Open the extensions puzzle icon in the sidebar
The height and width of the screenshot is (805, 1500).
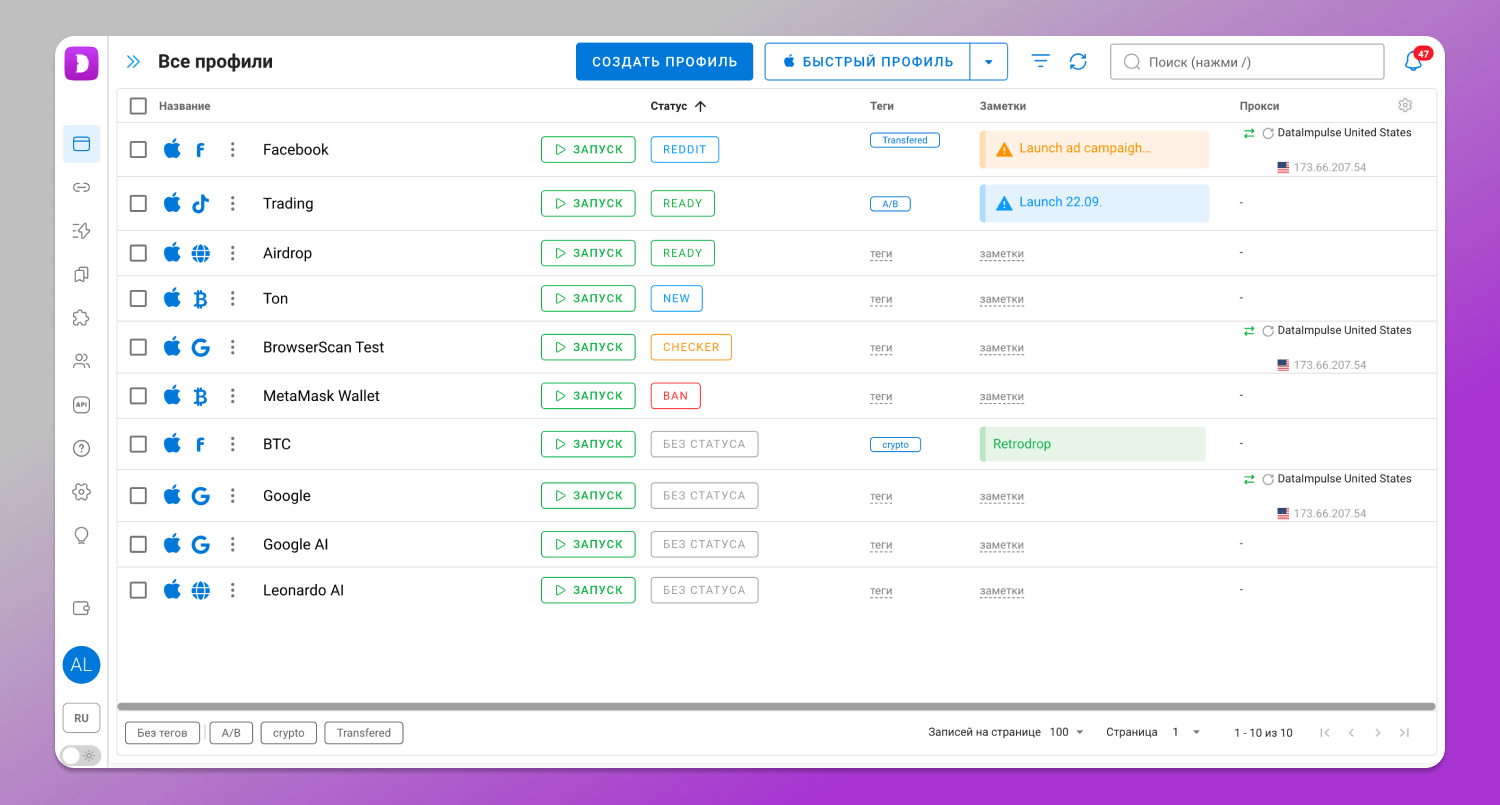pos(82,318)
